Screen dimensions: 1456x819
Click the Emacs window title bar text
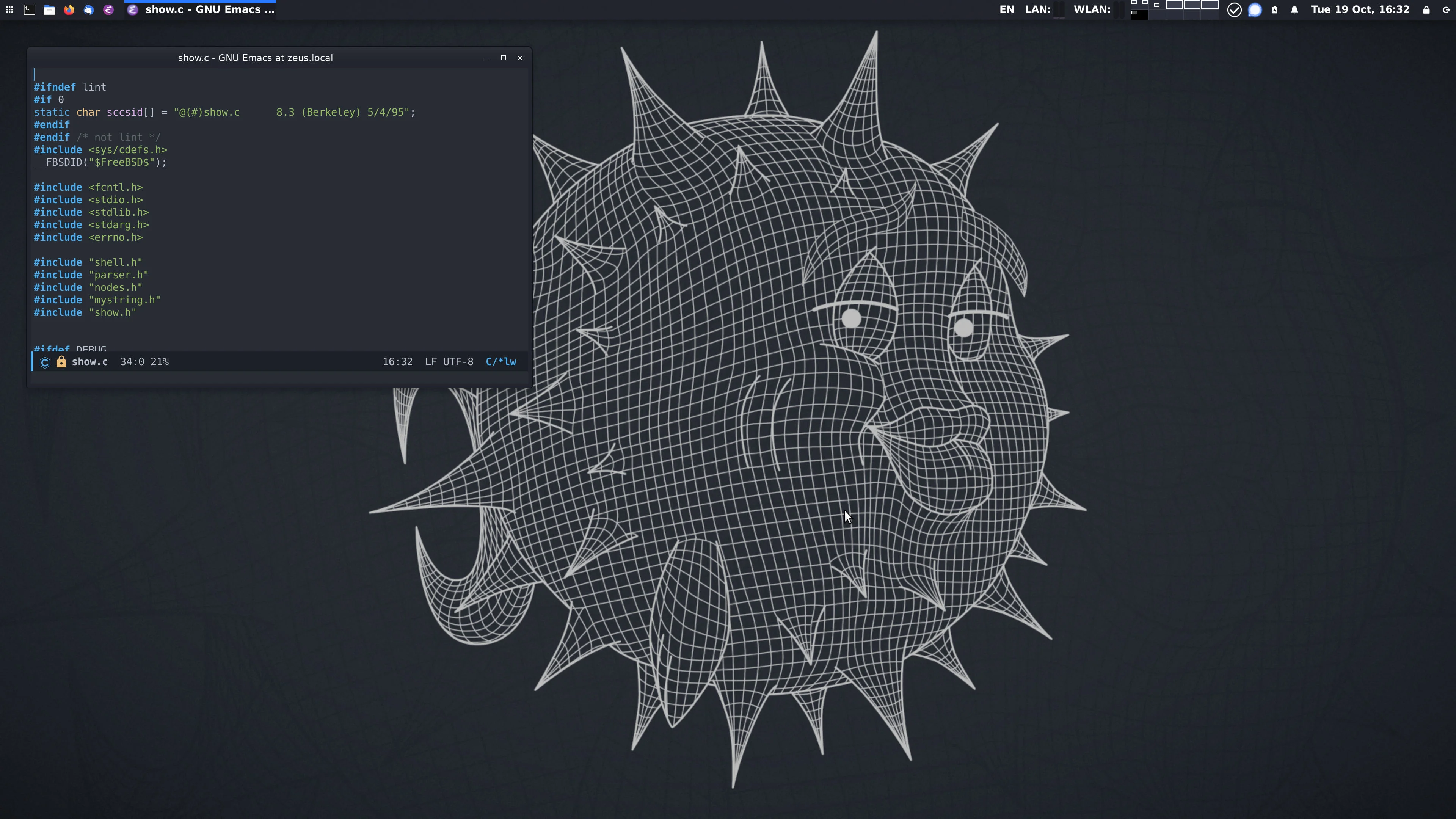[x=256, y=58]
